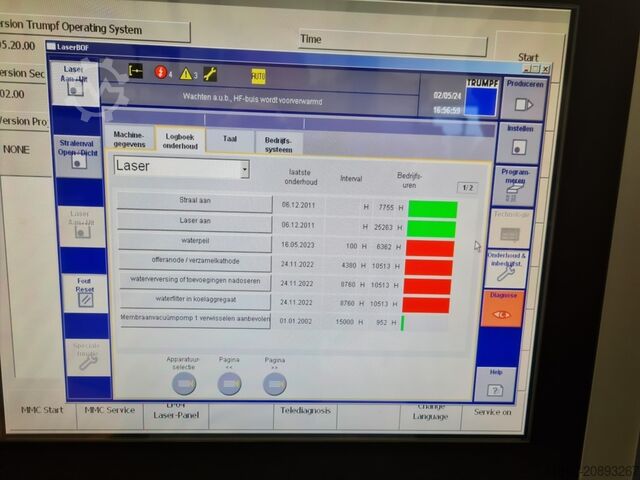This screenshot has width=640, height=480.
Task: Switch to Machine-gegevens tab
Action: 129,139
